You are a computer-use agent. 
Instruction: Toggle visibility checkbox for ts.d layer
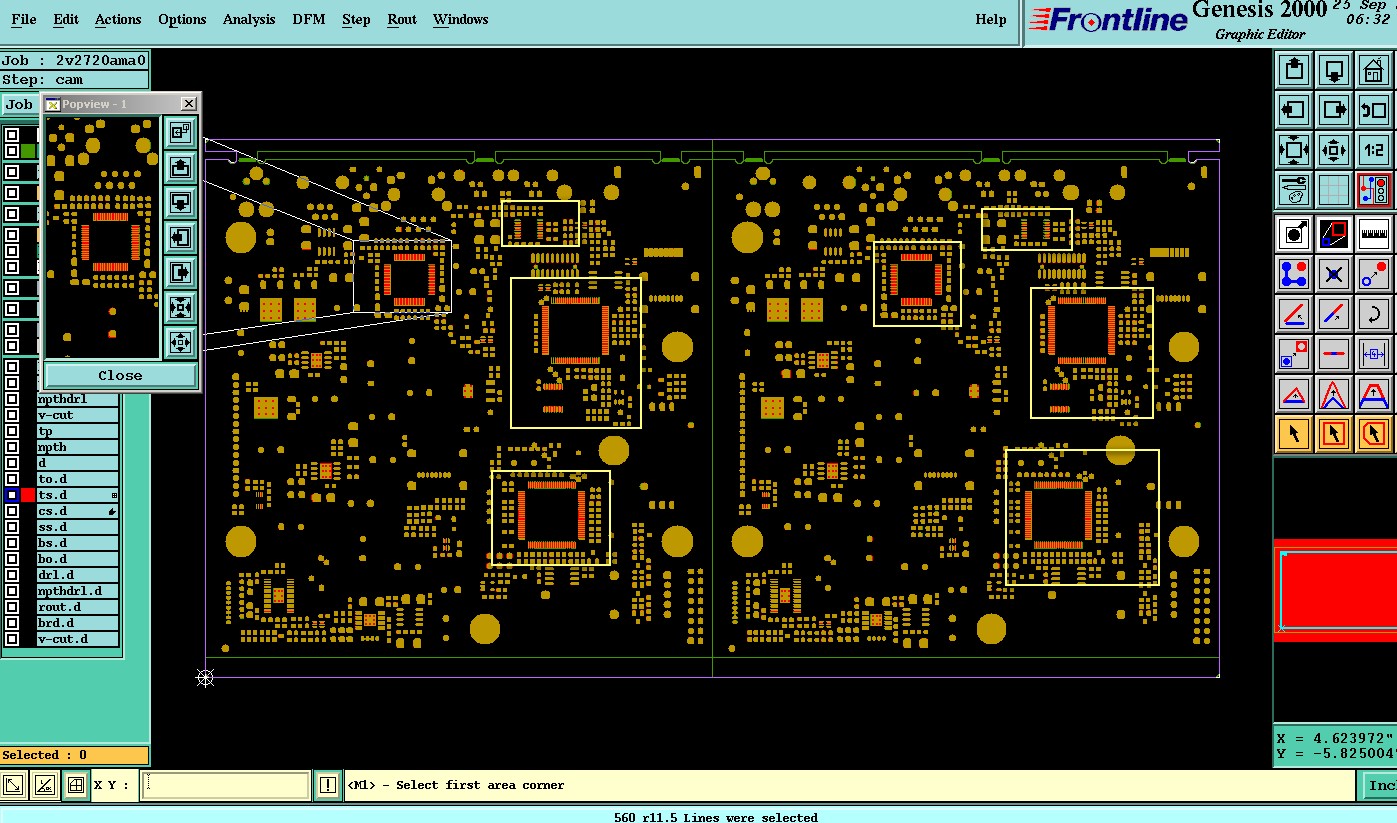click(12, 495)
